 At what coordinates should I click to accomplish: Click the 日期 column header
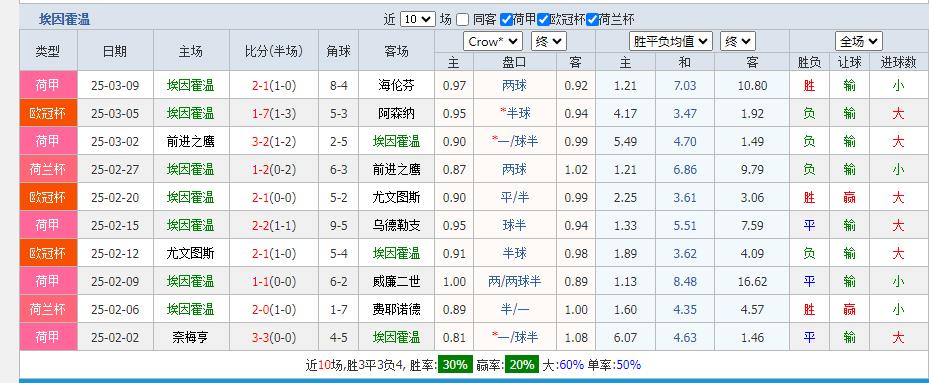pos(115,51)
